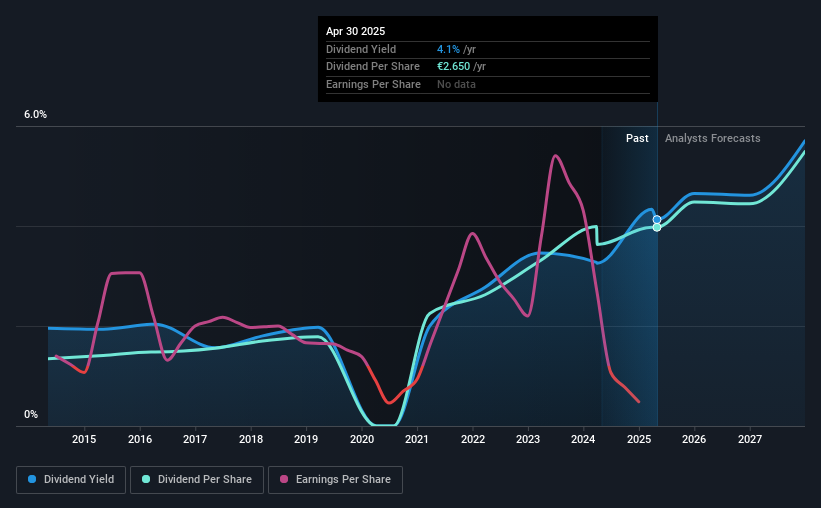Click the teal dot in Dividend Per Share legend
The height and width of the screenshot is (508, 821).
pyautogui.click(x=146, y=479)
